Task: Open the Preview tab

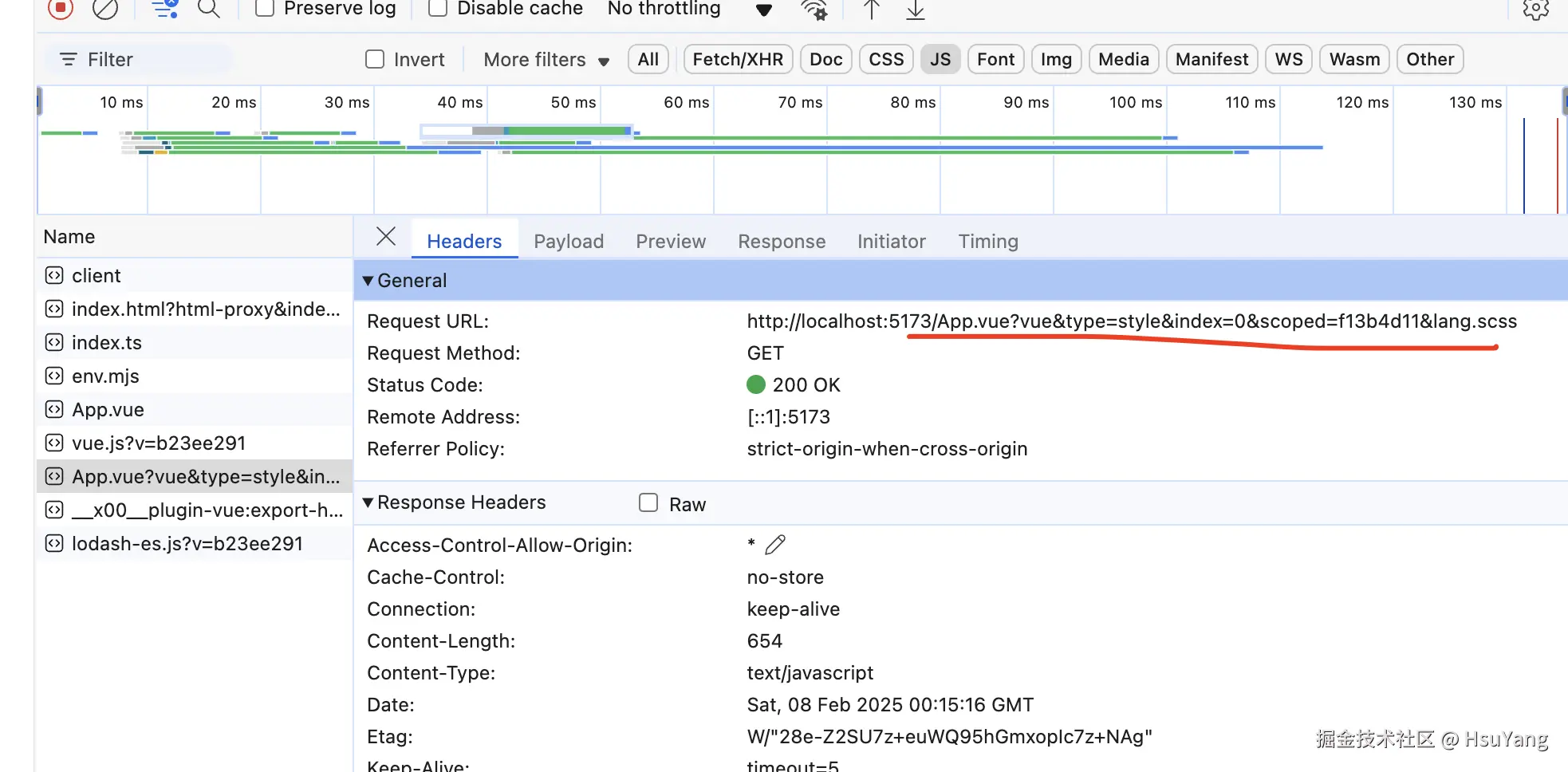Action: pos(671,241)
